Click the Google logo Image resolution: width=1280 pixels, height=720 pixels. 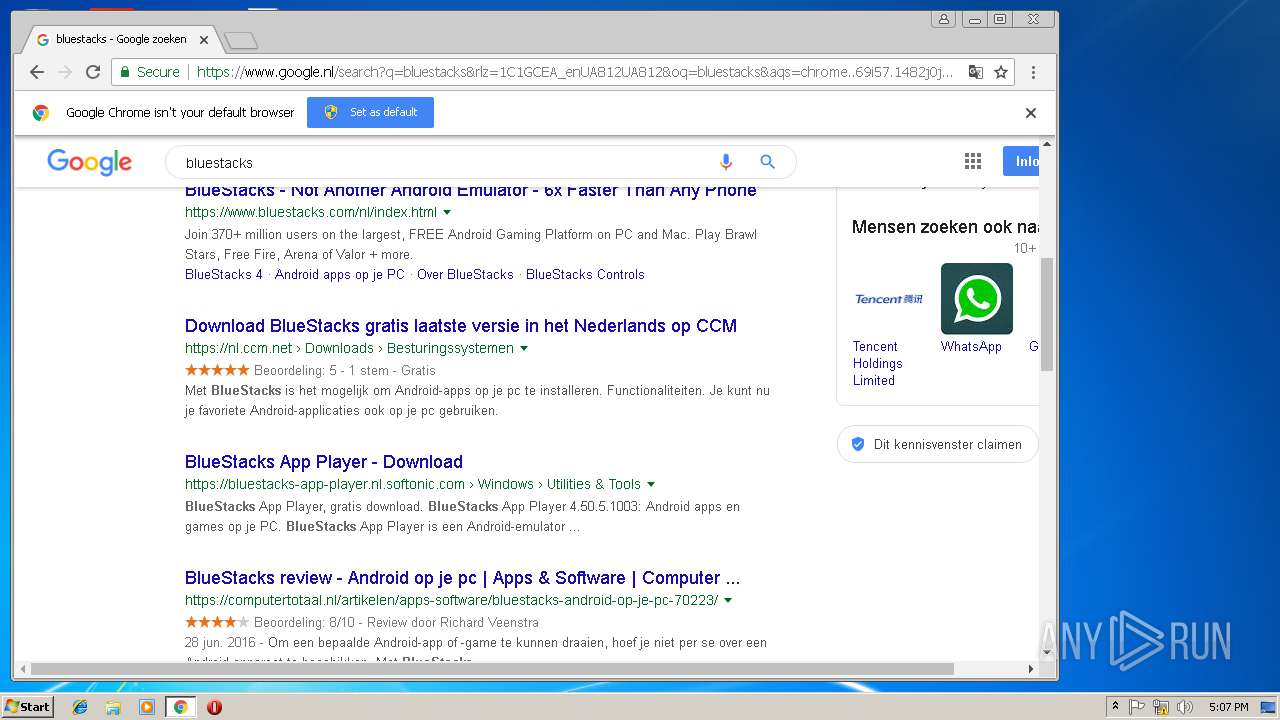click(89, 162)
